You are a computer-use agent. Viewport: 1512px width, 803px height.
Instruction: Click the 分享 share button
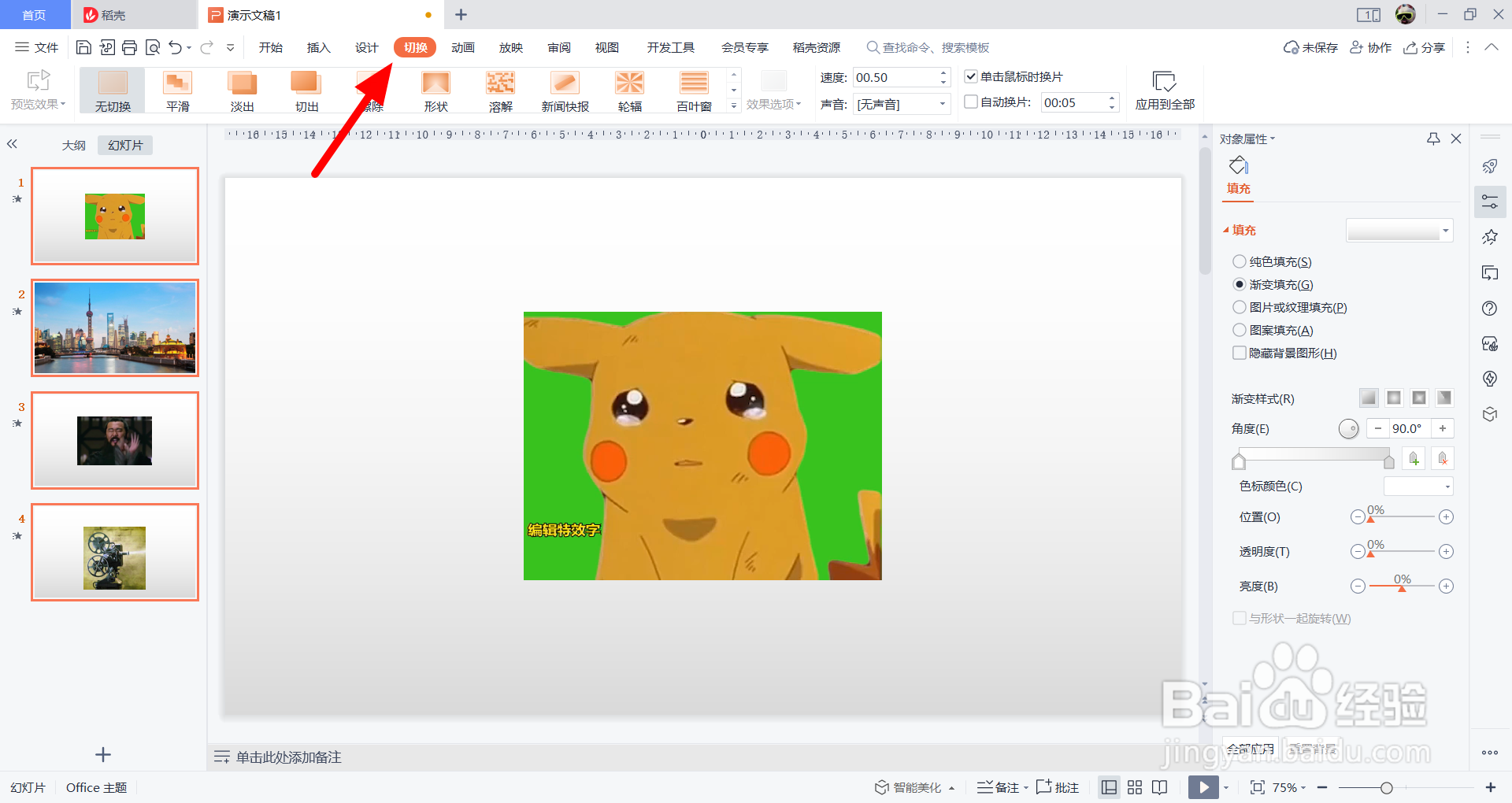tap(1425, 47)
